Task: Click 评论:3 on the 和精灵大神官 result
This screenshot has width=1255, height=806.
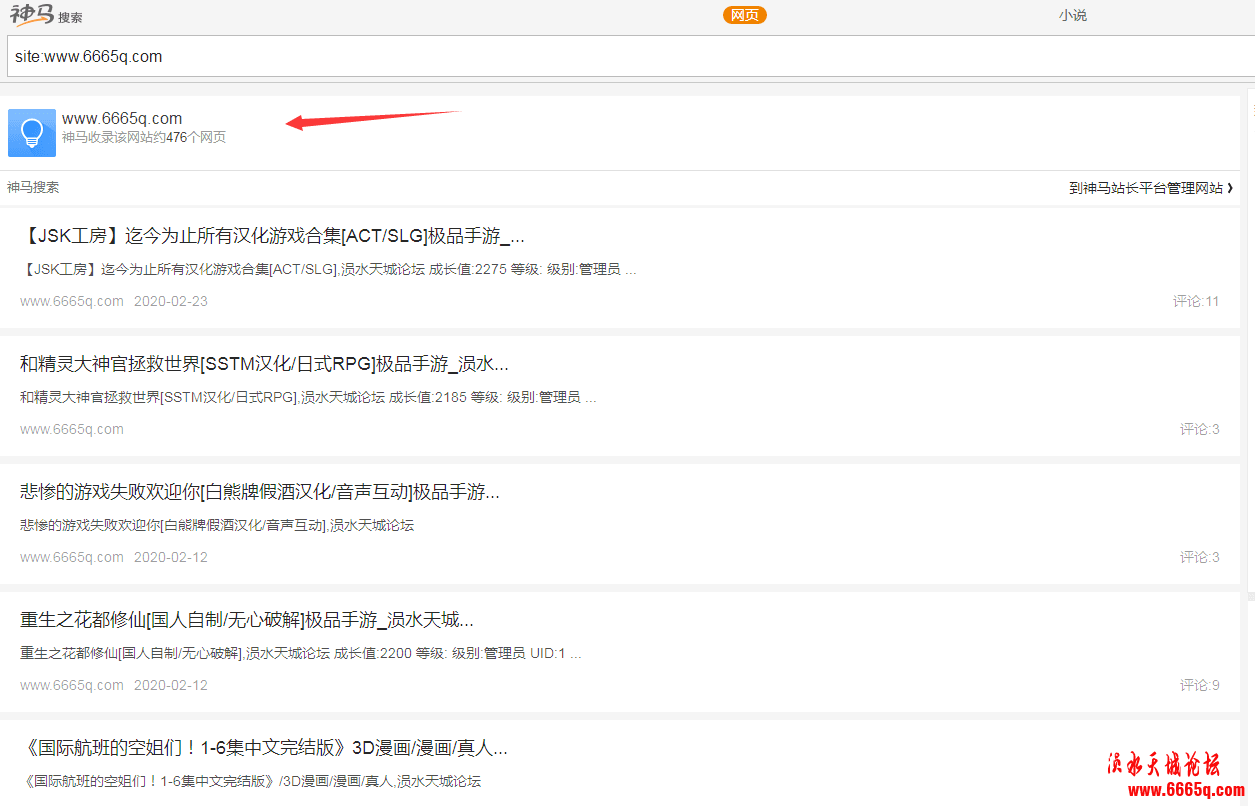Action: (1200, 429)
